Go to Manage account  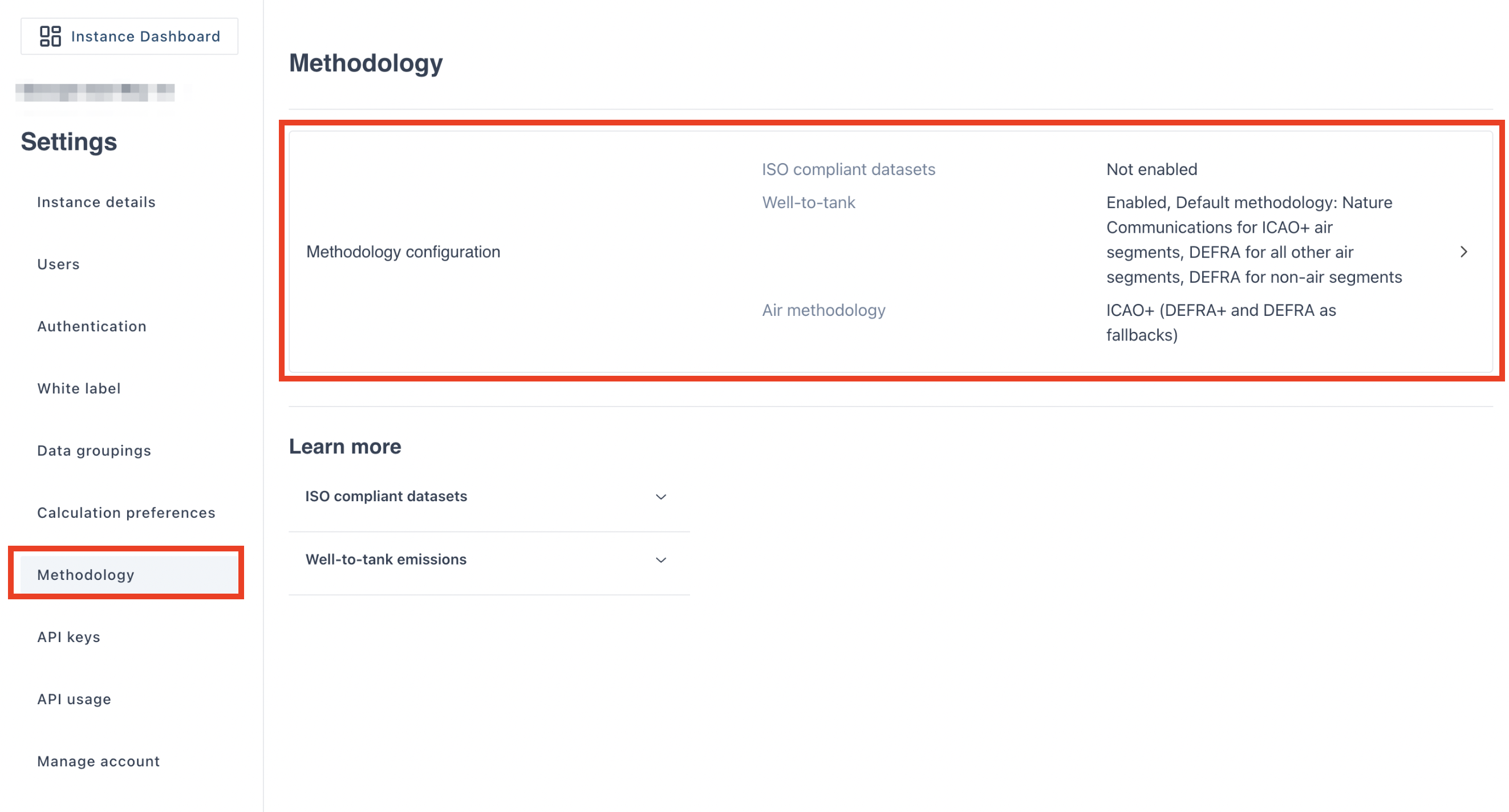tap(99, 761)
